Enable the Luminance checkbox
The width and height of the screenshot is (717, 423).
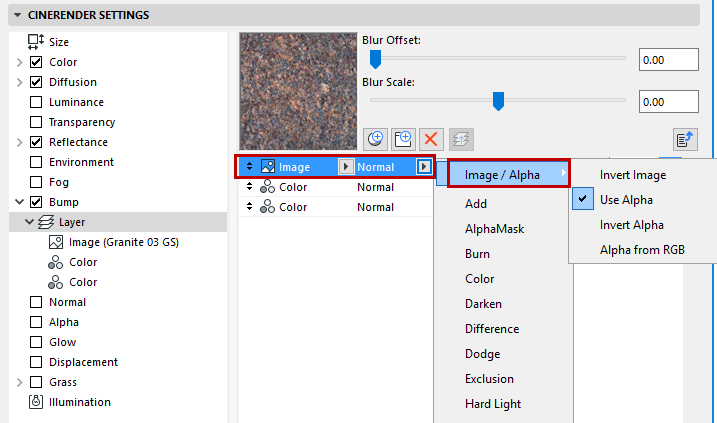(x=36, y=102)
